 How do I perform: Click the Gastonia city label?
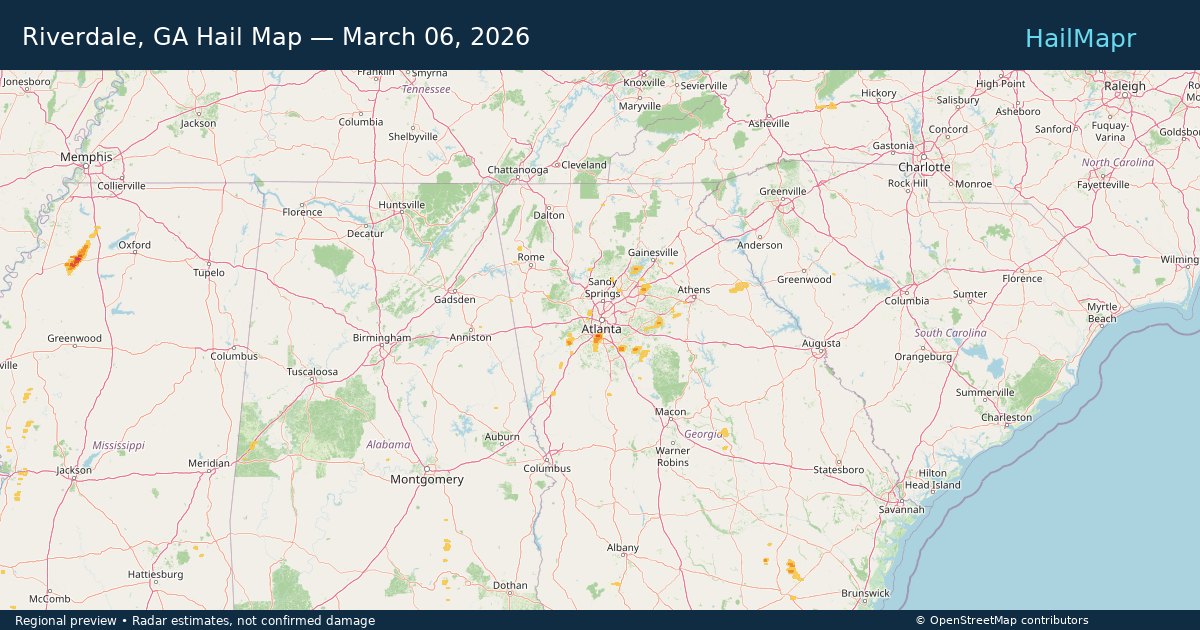[x=893, y=146]
